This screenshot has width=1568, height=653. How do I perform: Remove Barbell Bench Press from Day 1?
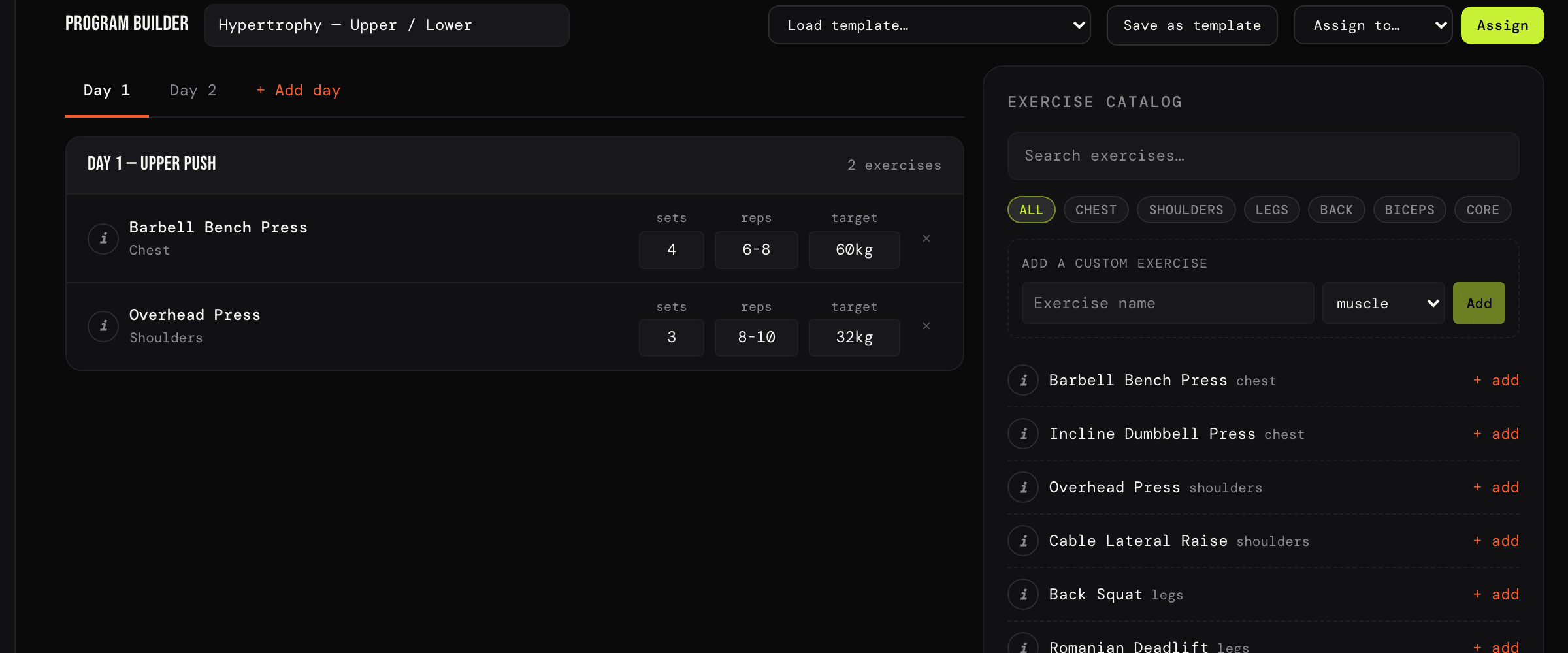point(926,238)
